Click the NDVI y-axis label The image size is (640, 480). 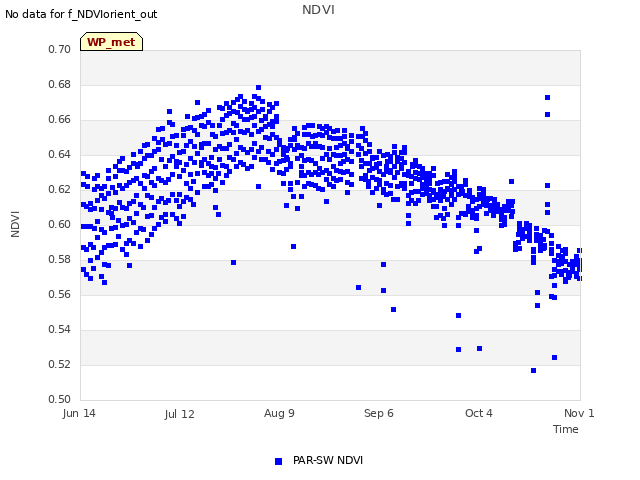[15, 224]
